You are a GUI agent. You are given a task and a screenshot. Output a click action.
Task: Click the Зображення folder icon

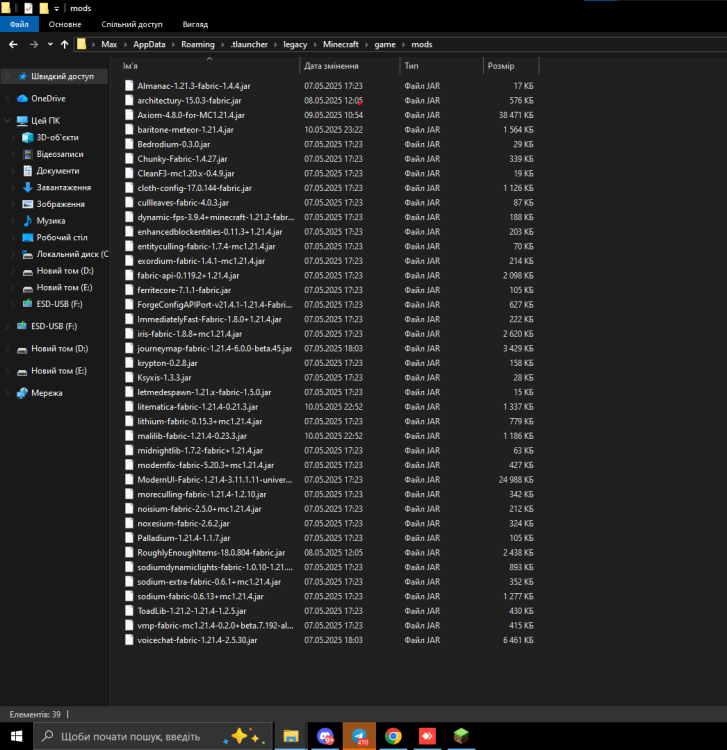tap(28, 204)
